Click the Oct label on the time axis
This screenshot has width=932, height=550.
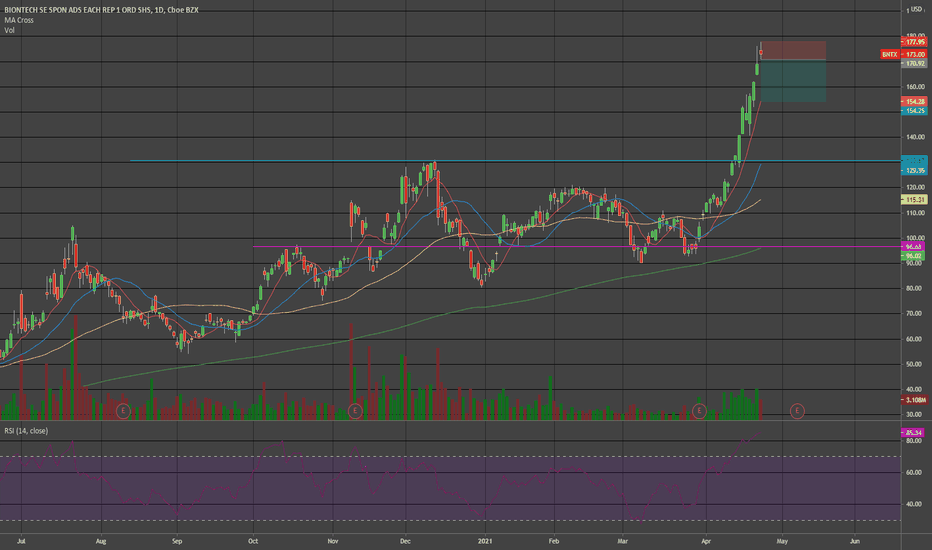(x=253, y=542)
